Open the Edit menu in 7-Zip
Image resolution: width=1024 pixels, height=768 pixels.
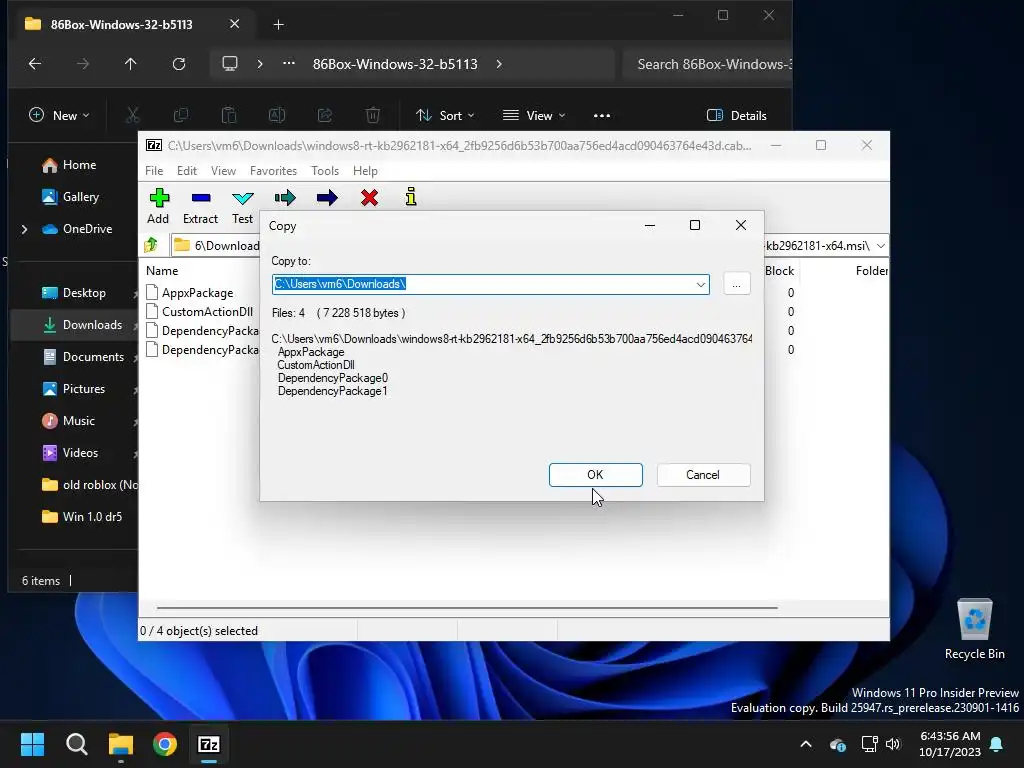187,170
